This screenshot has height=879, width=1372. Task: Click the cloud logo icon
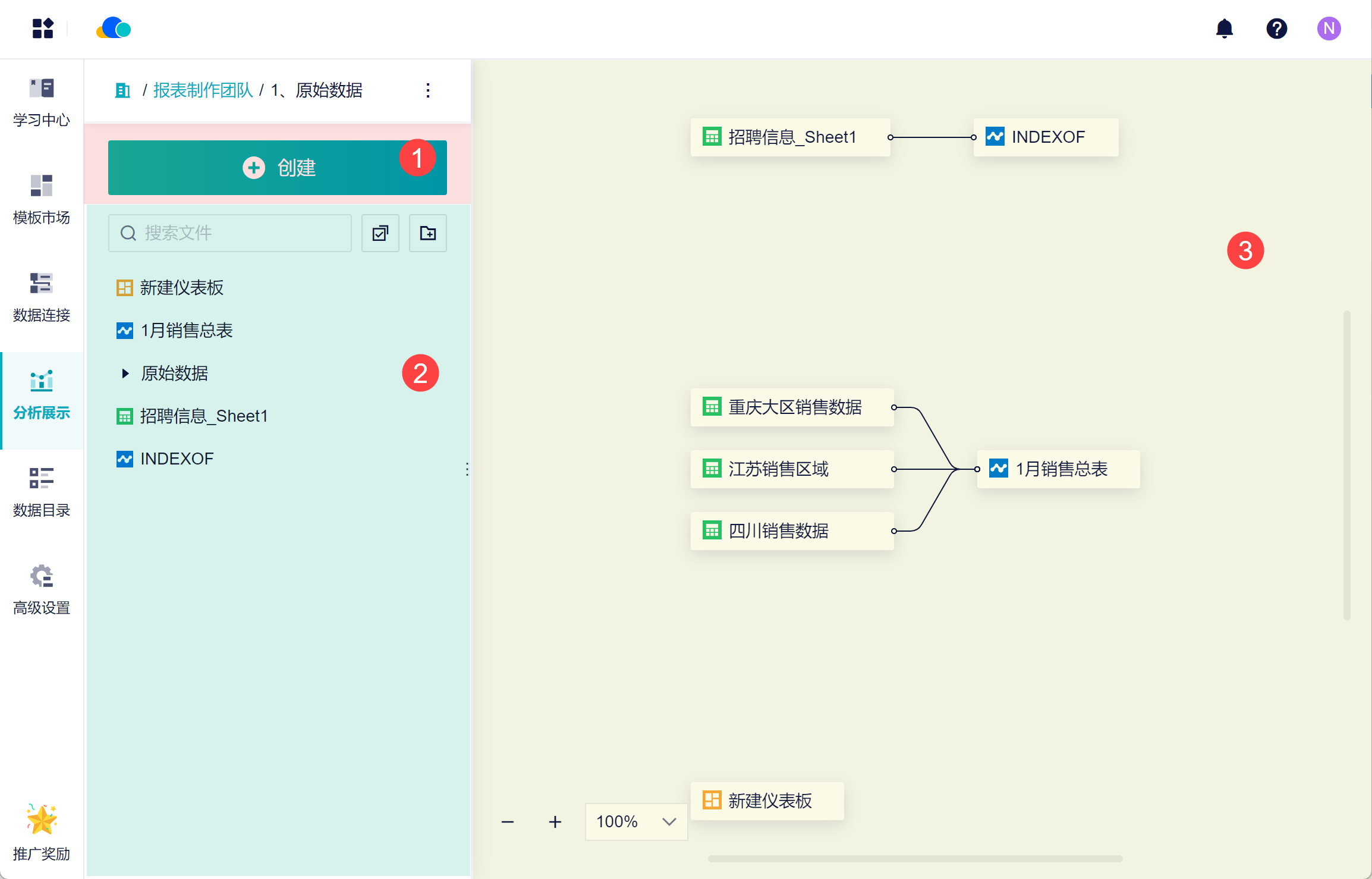(114, 28)
